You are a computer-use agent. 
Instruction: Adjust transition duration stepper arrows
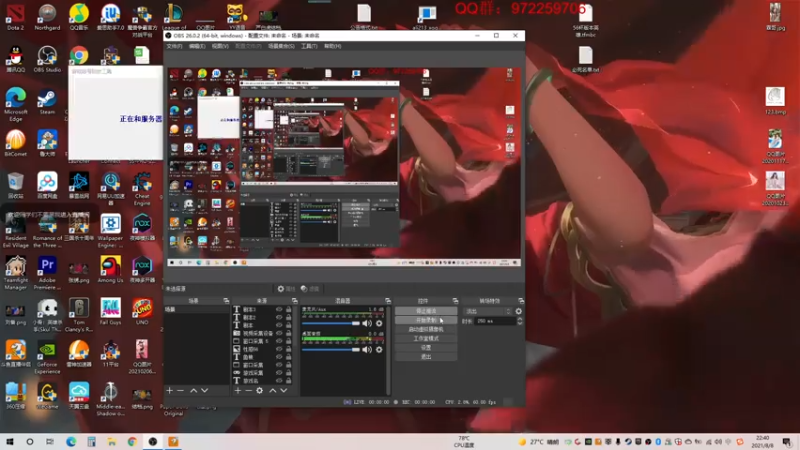(519, 321)
